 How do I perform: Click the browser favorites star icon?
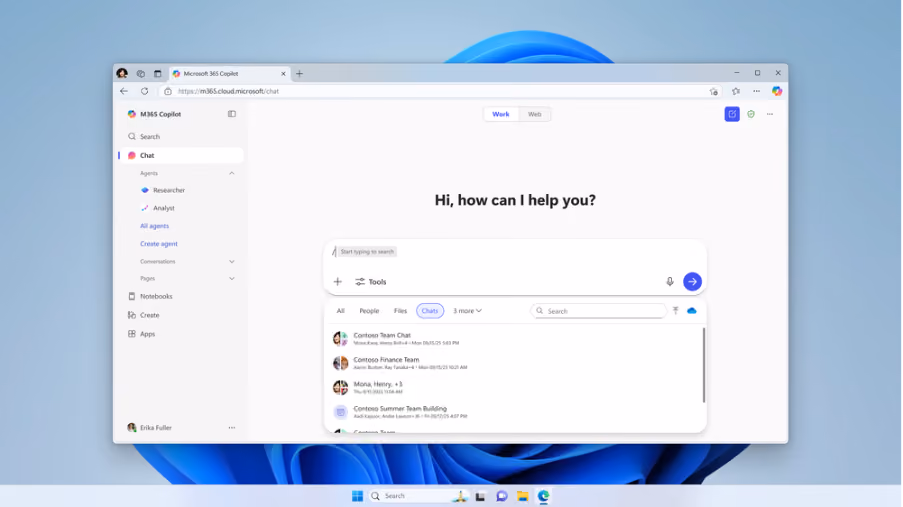(x=735, y=91)
